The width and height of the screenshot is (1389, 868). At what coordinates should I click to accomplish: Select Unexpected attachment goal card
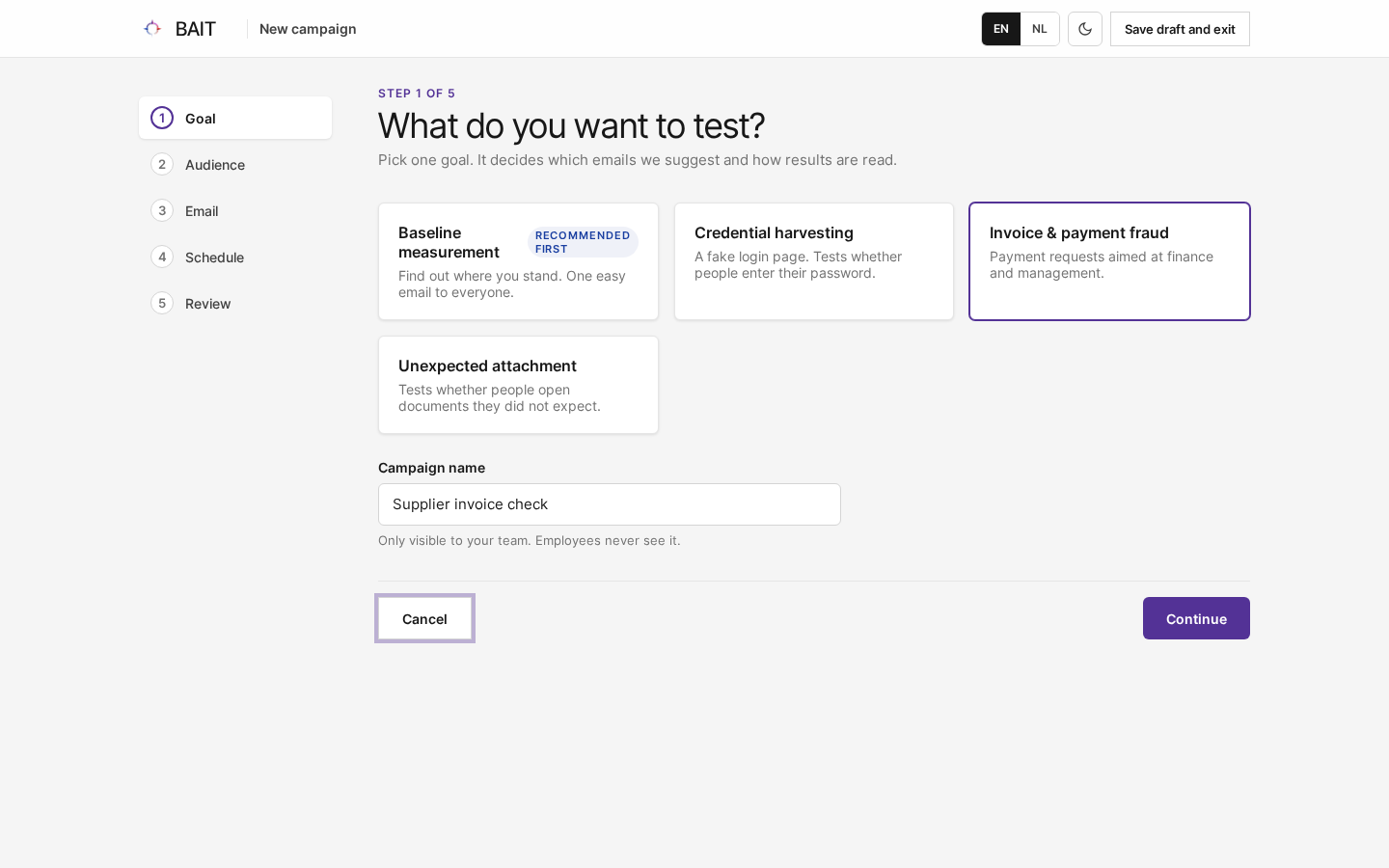pos(518,385)
